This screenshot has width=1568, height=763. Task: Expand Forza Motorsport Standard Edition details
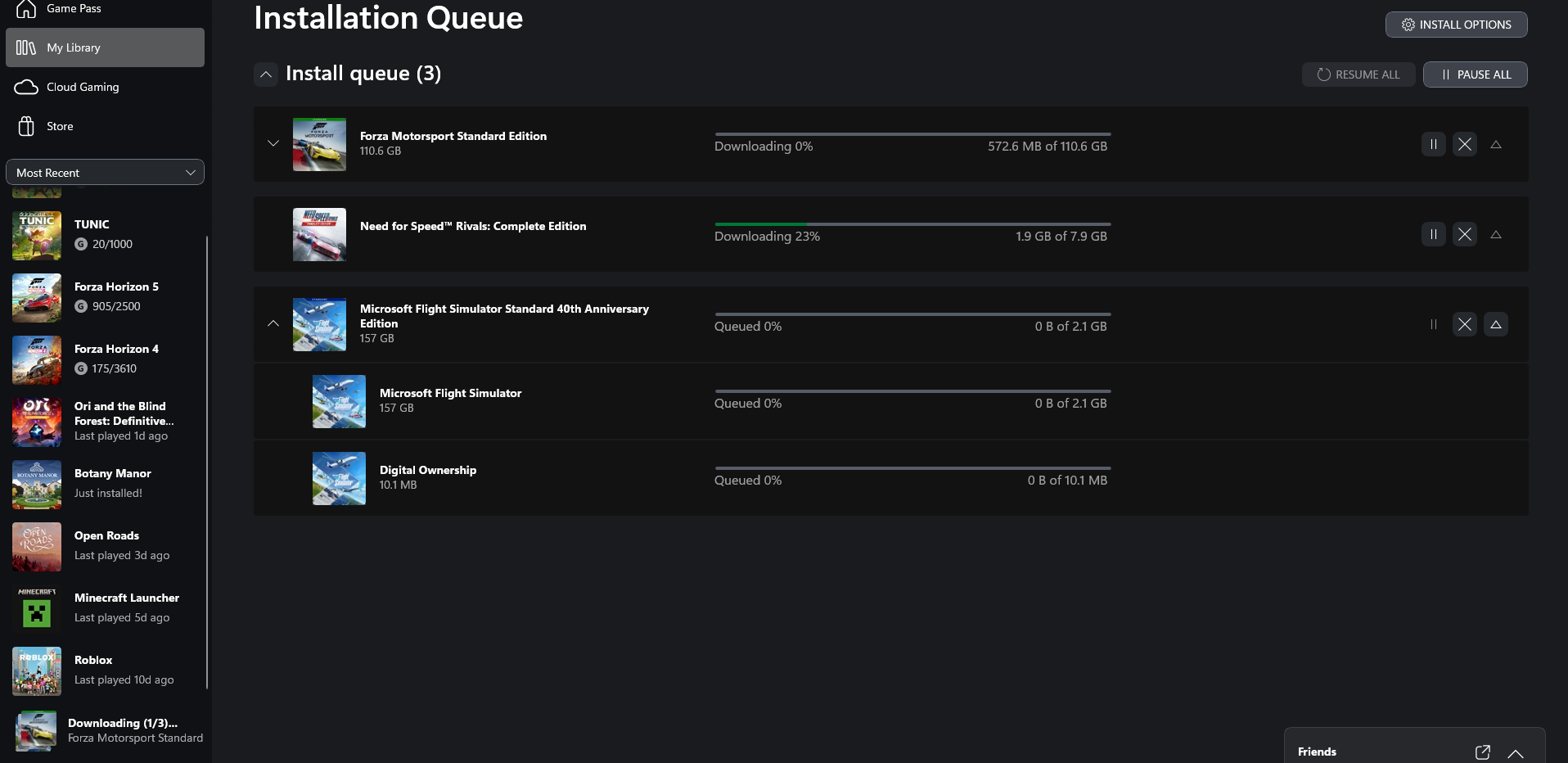coord(273,143)
